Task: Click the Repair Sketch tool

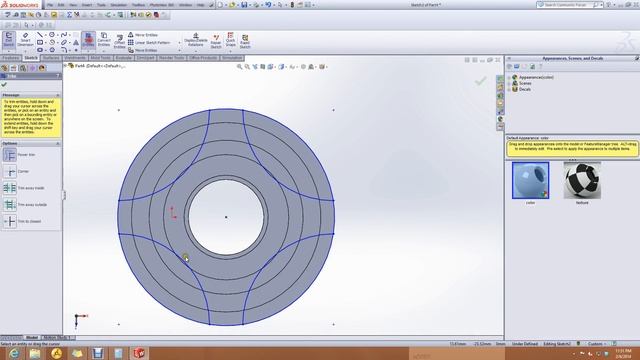Action: click(x=216, y=41)
